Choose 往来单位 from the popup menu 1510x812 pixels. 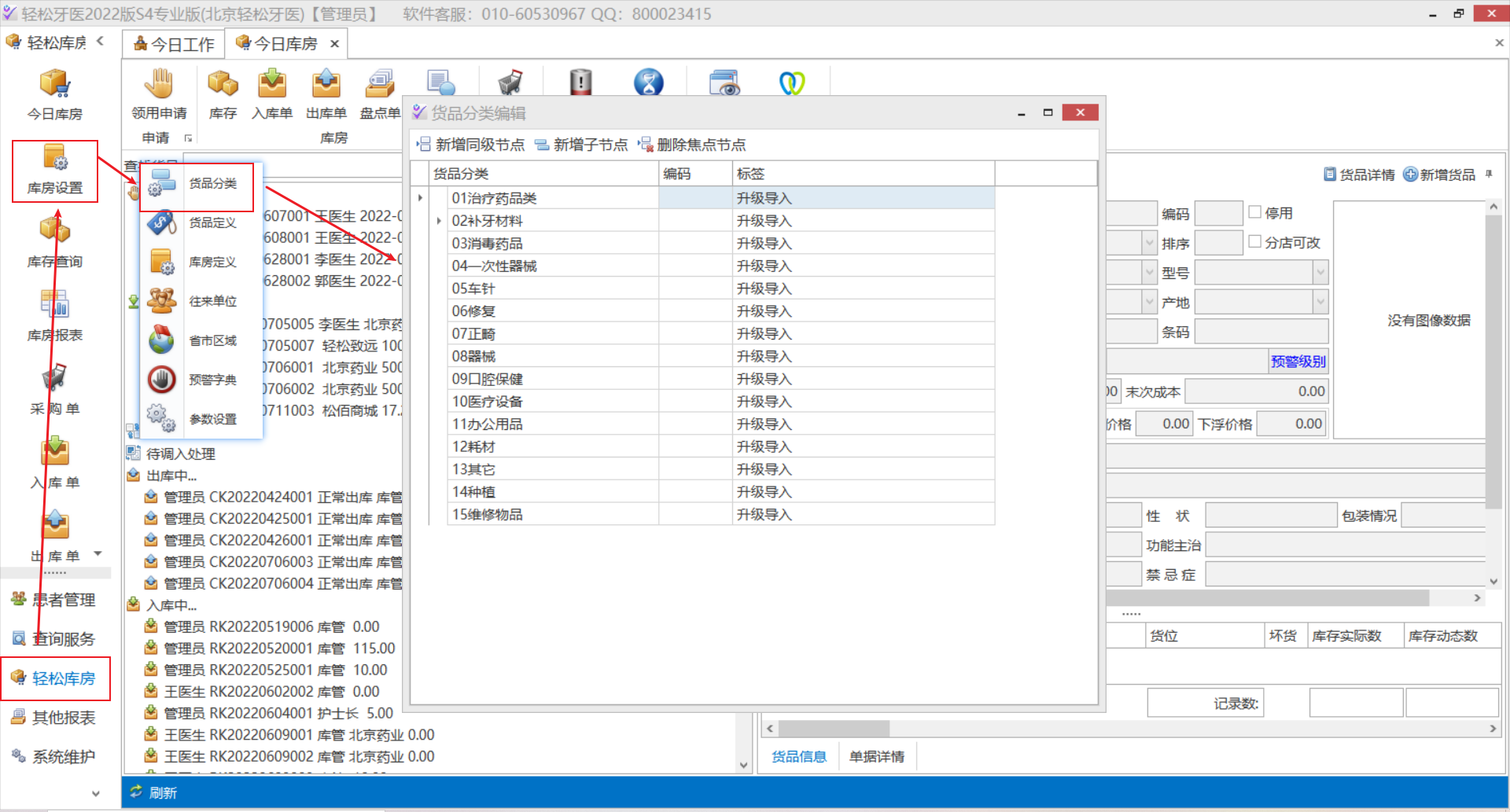click(201, 302)
